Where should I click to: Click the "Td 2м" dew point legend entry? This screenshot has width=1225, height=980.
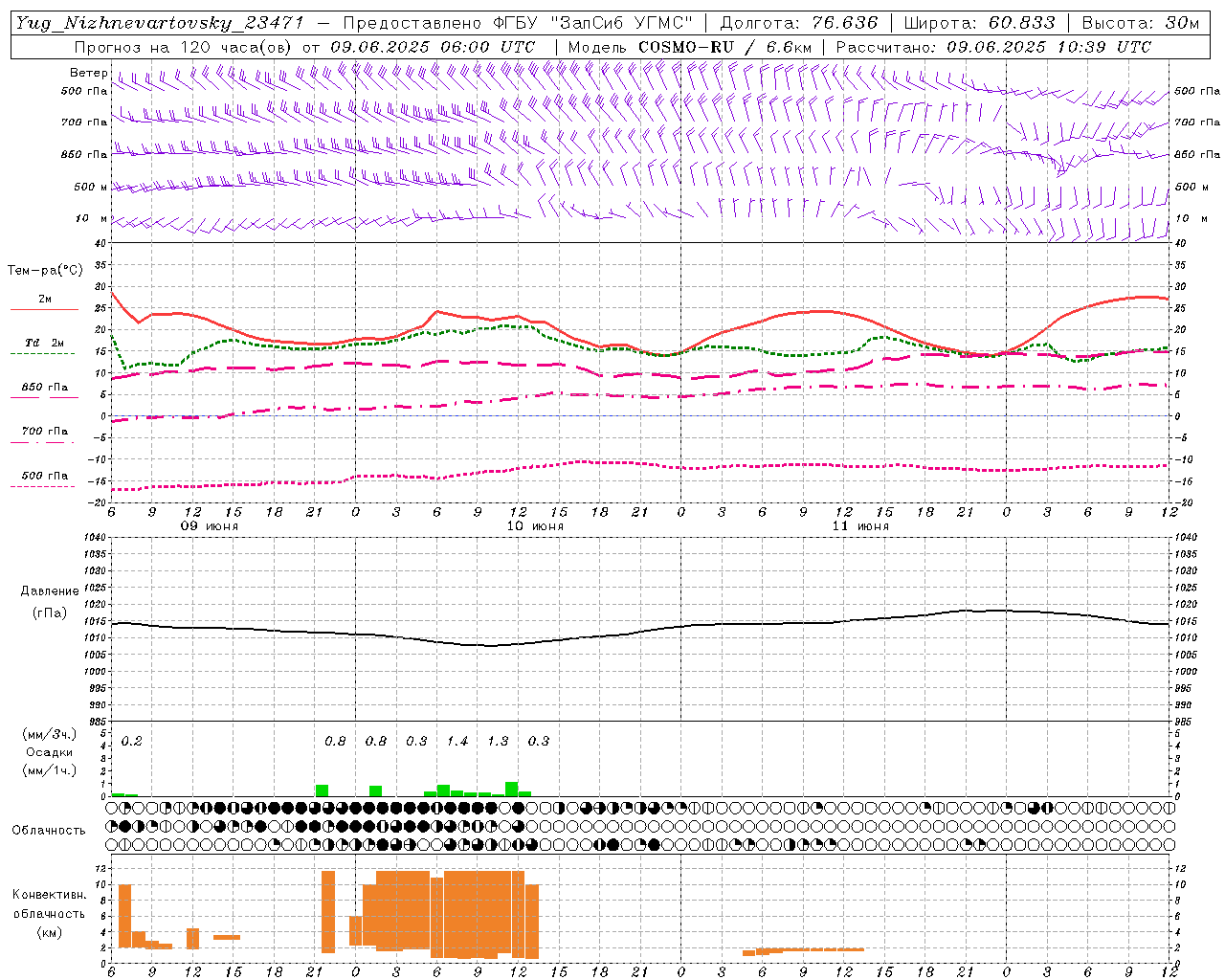click(45, 343)
